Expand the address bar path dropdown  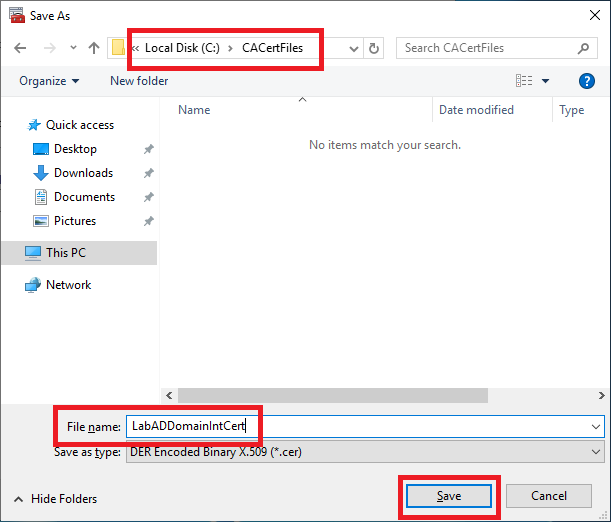coord(353,48)
